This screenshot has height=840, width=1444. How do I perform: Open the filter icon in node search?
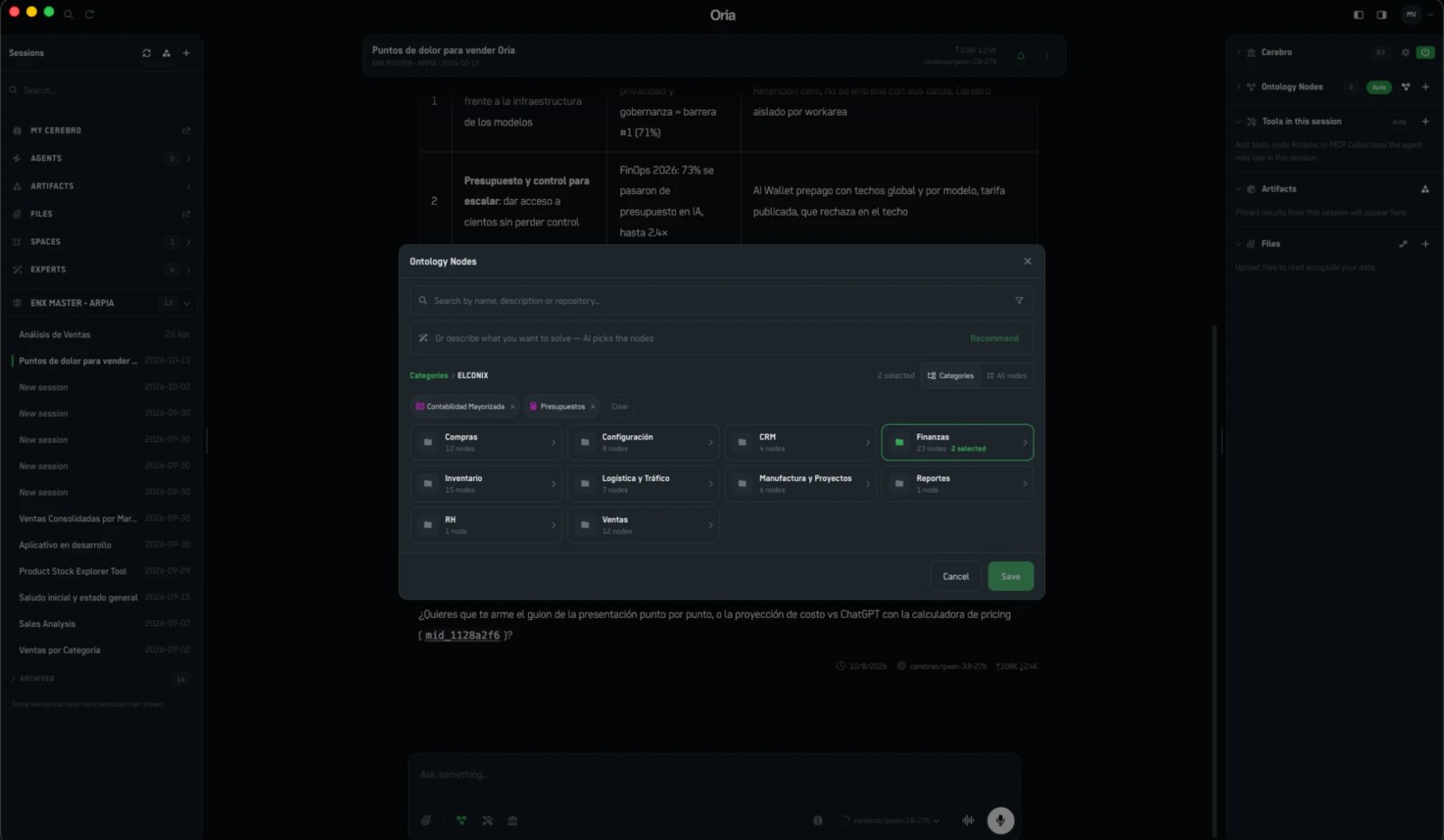pos(1019,301)
